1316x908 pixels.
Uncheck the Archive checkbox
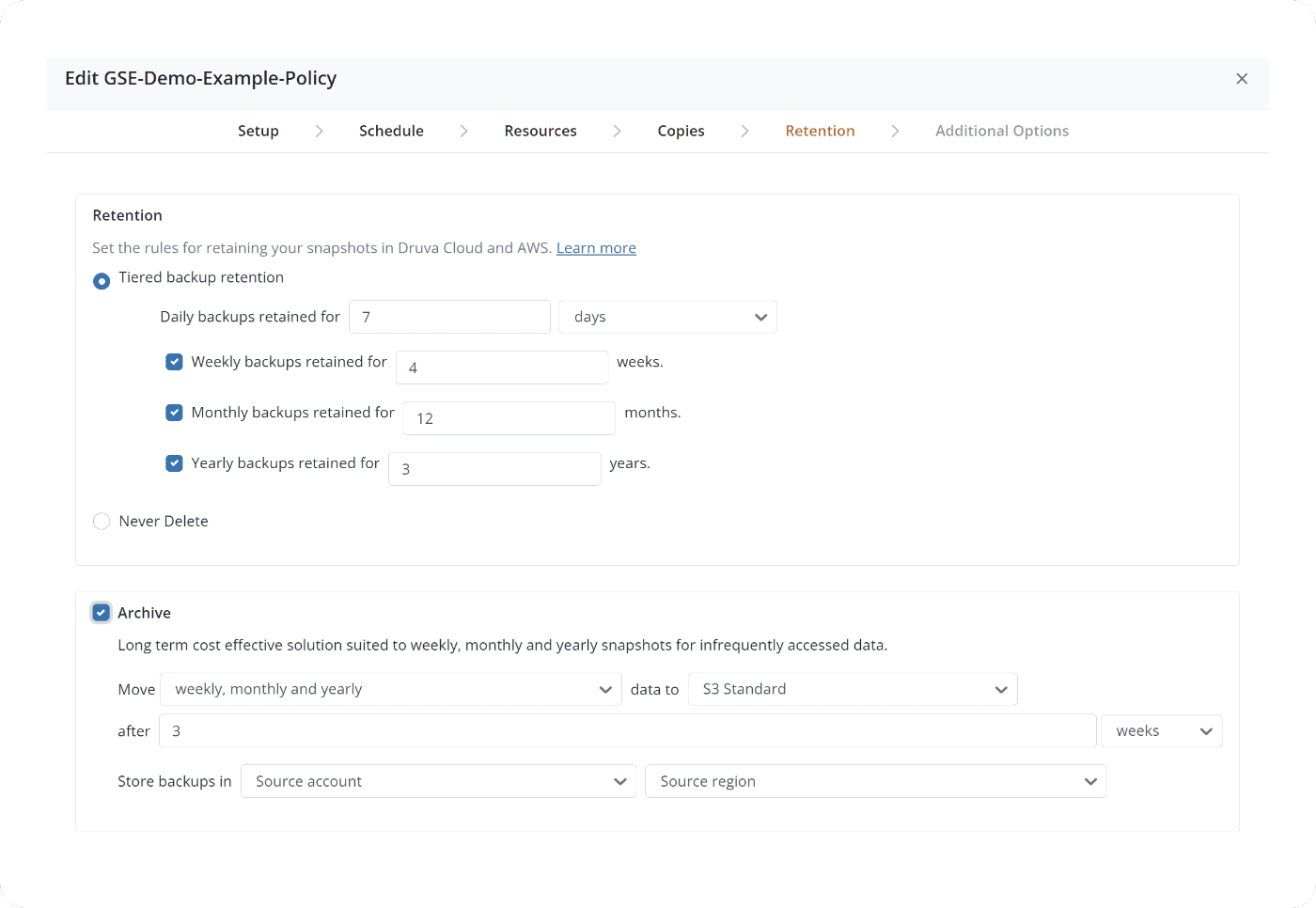[102, 613]
